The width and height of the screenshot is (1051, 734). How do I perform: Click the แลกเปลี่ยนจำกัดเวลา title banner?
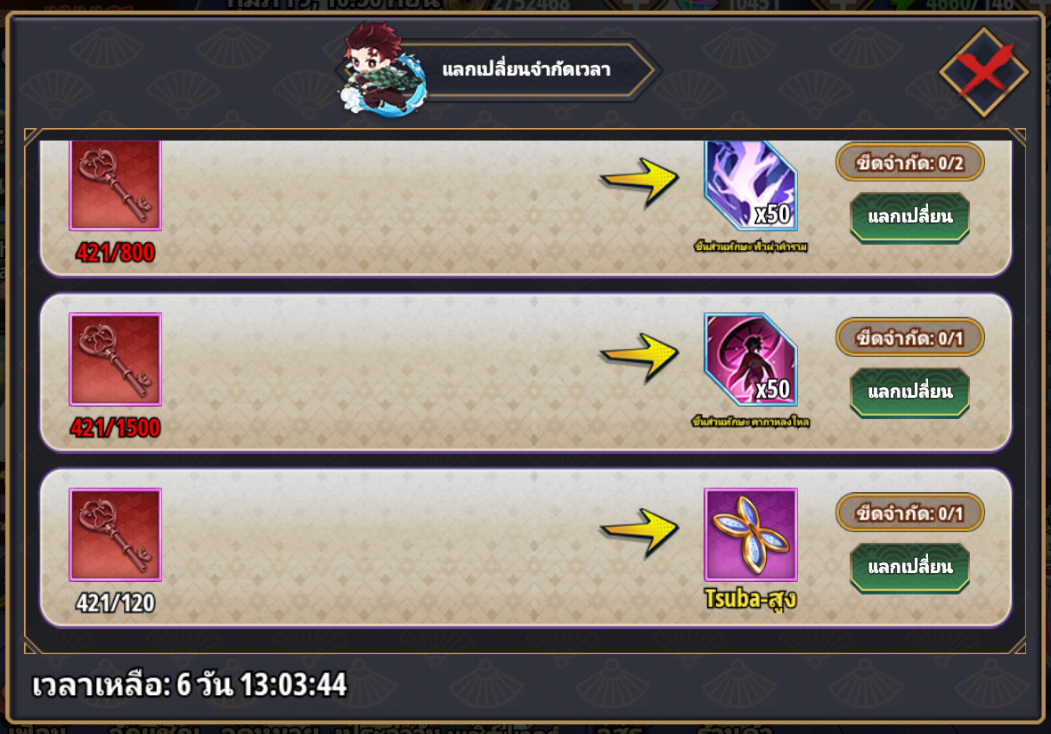pyautogui.click(x=526, y=70)
